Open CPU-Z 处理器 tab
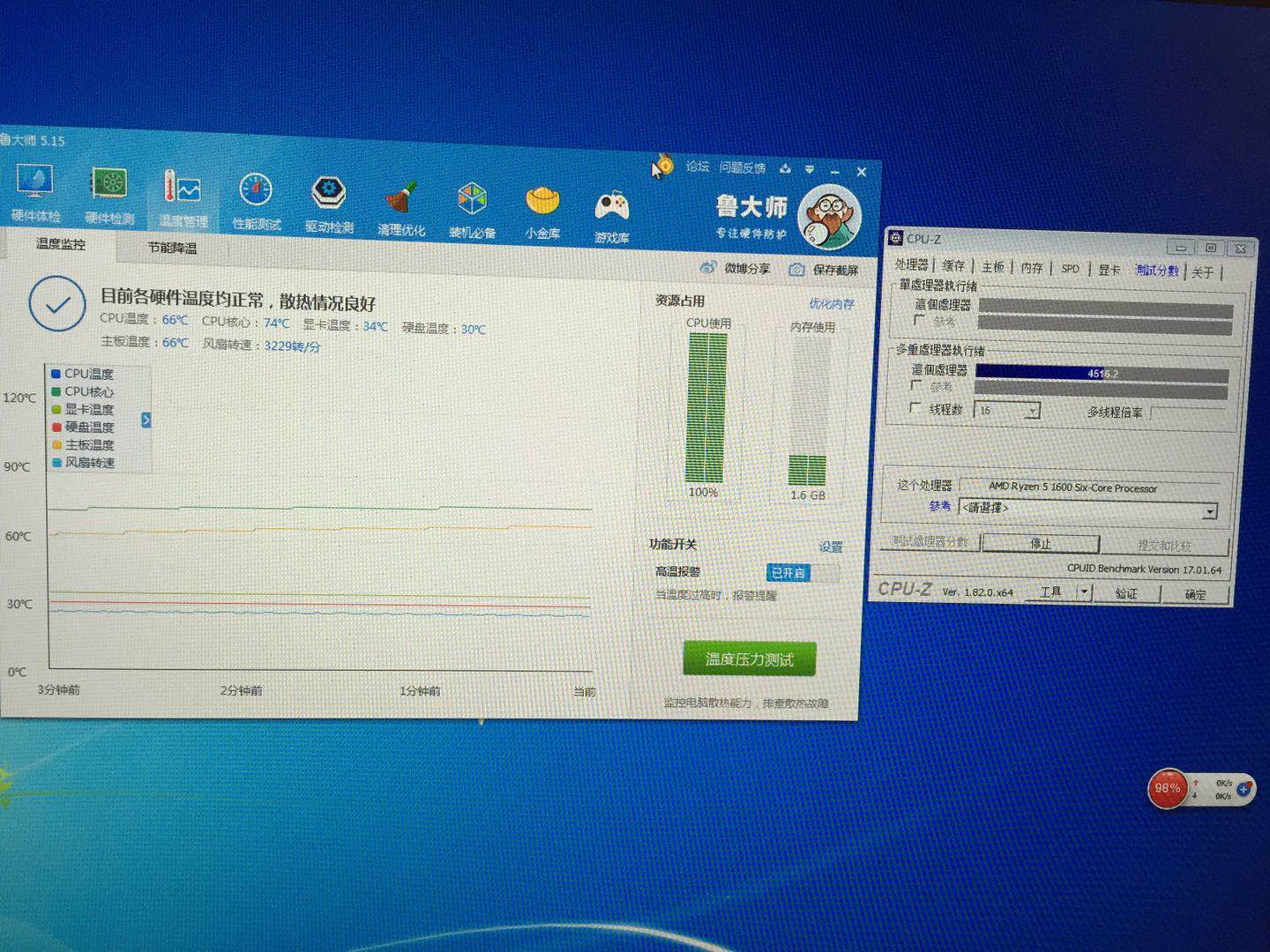This screenshot has height=952, width=1270. coord(911,265)
